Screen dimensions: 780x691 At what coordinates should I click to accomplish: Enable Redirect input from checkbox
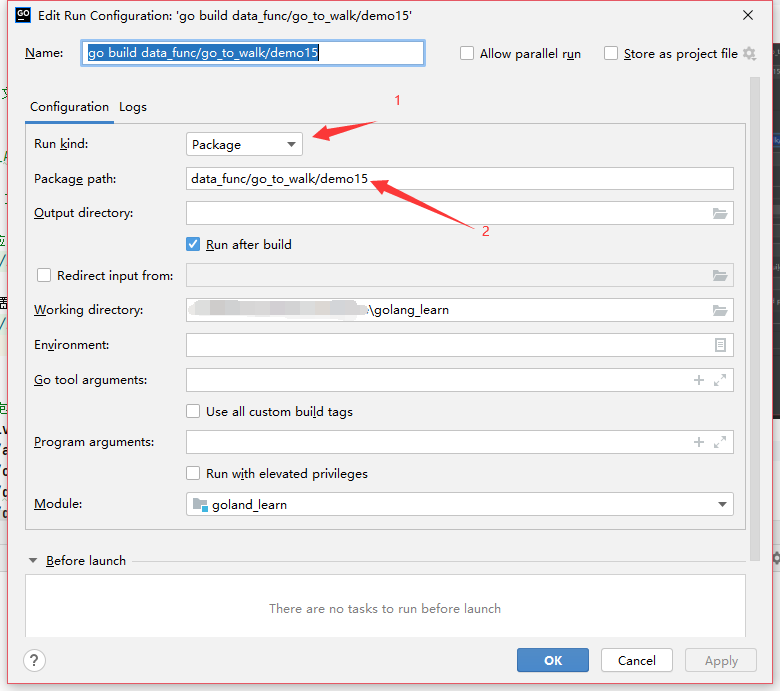point(44,276)
